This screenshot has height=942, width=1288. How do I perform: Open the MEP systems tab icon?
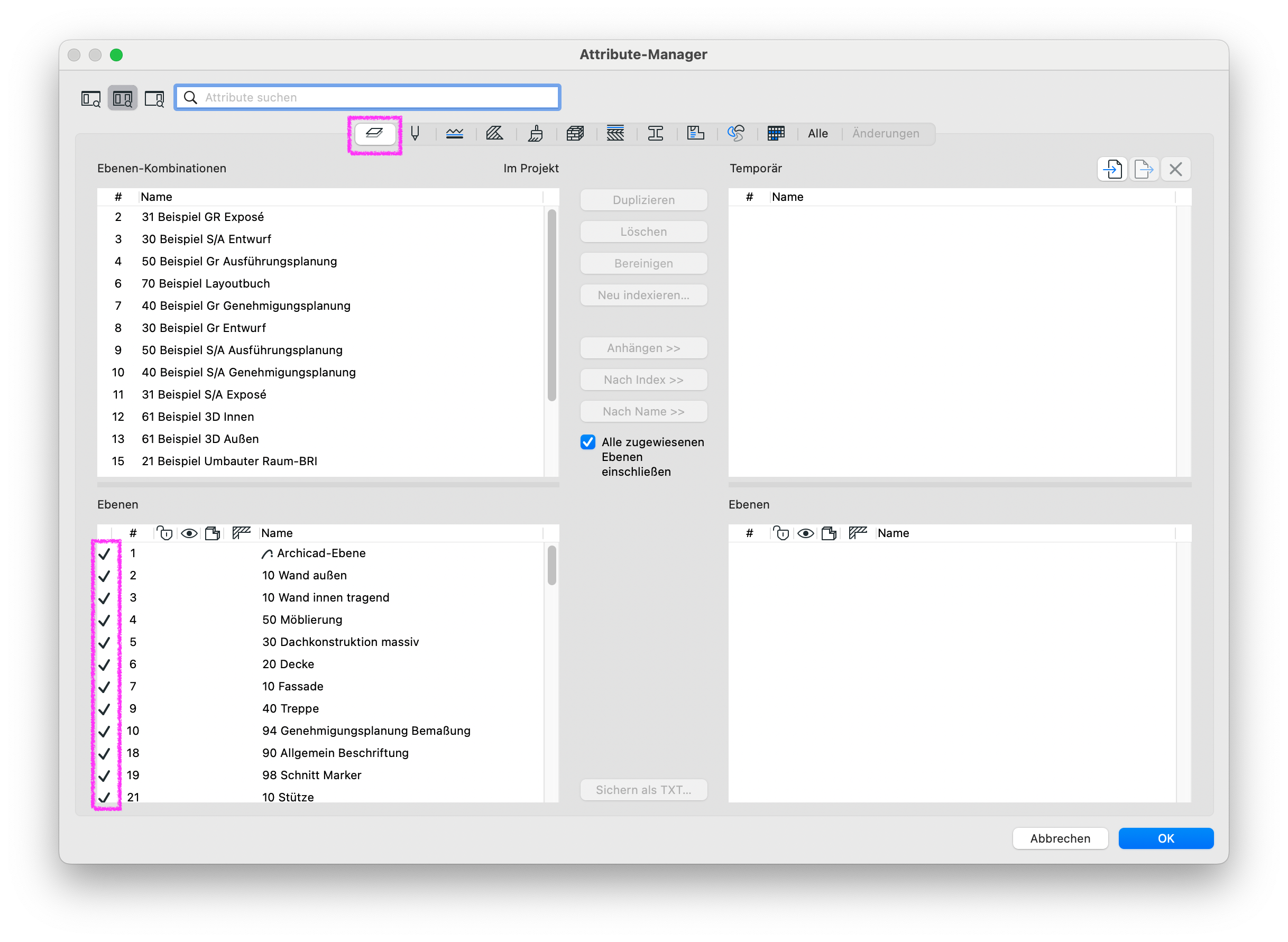[x=736, y=133]
